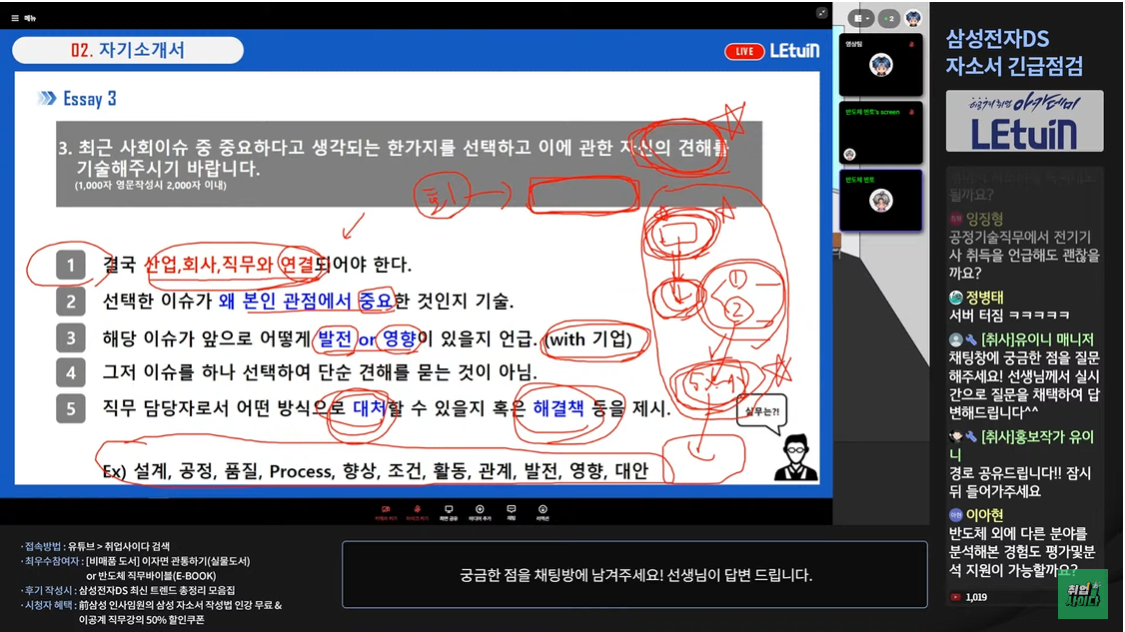Open the layout view dropdown
This screenshot has height=632, width=1125.
coord(860,18)
